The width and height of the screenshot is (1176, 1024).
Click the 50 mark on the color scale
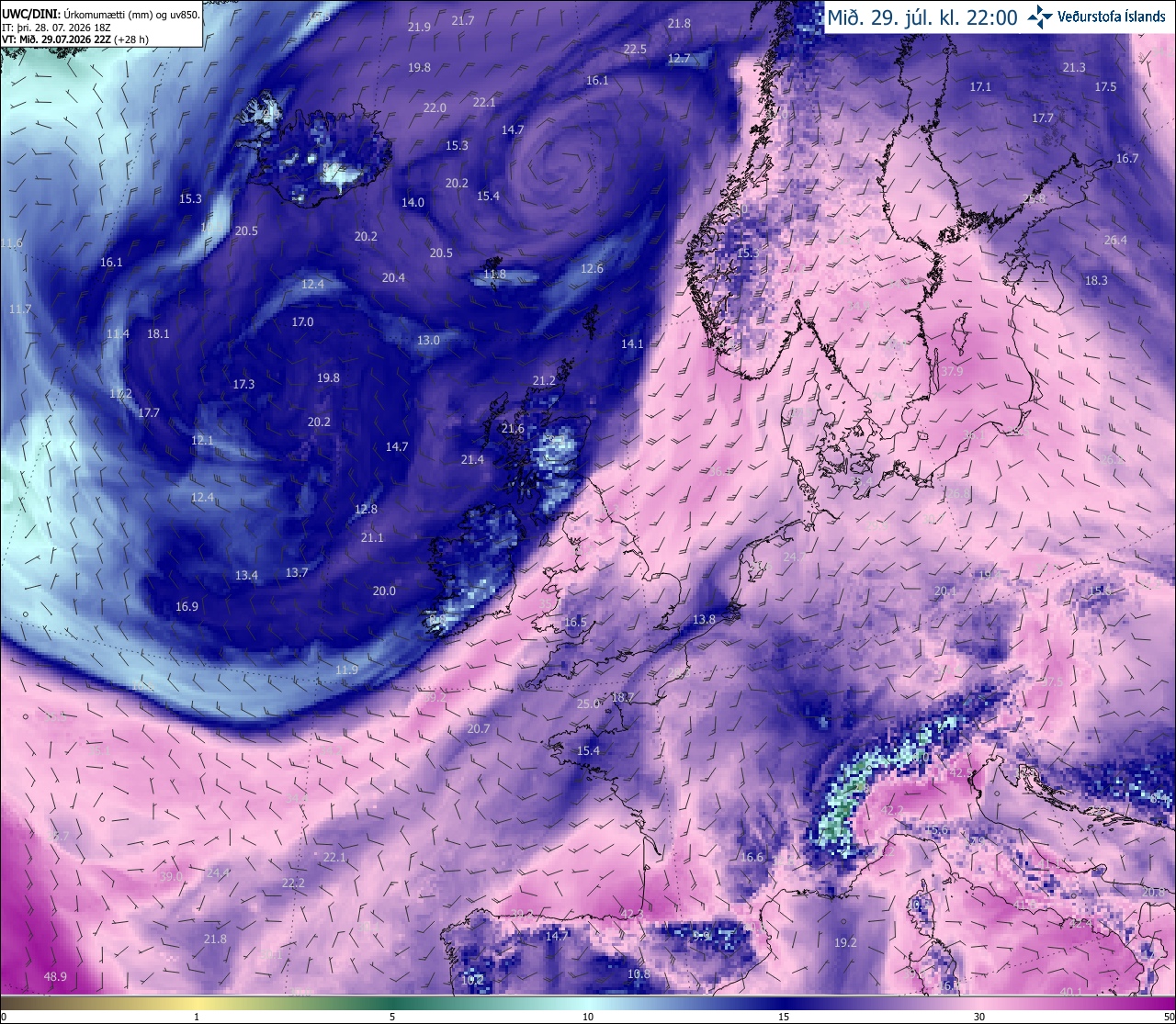(x=1169, y=1017)
